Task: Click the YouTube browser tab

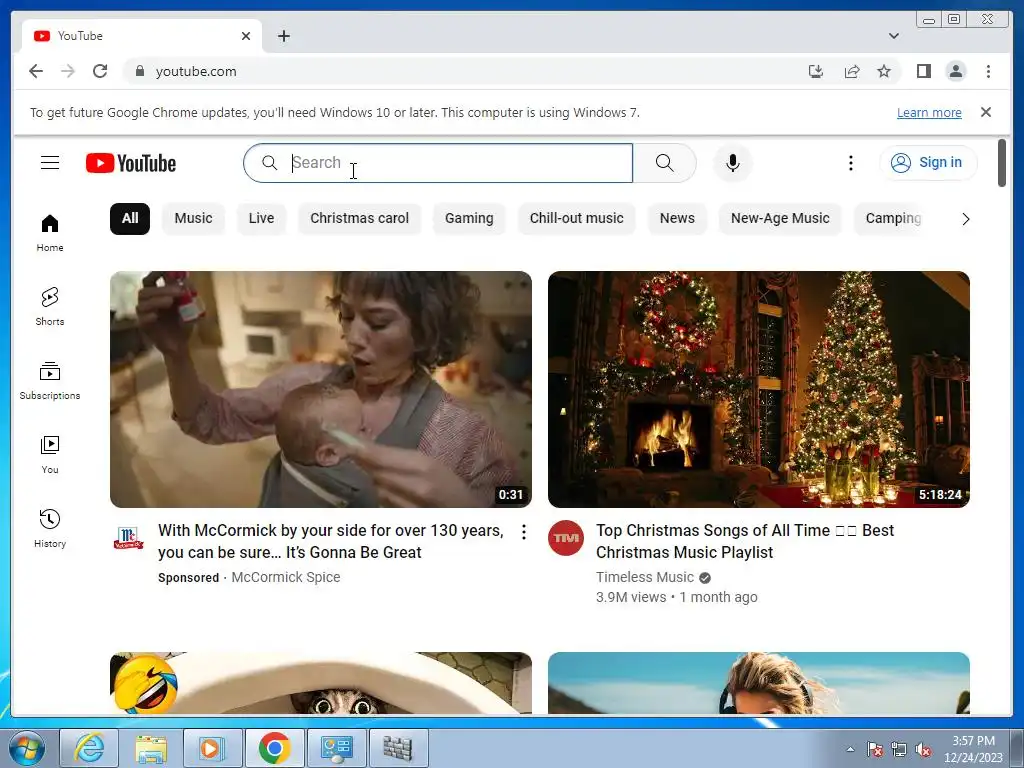Action: click(x=142, y=36)
